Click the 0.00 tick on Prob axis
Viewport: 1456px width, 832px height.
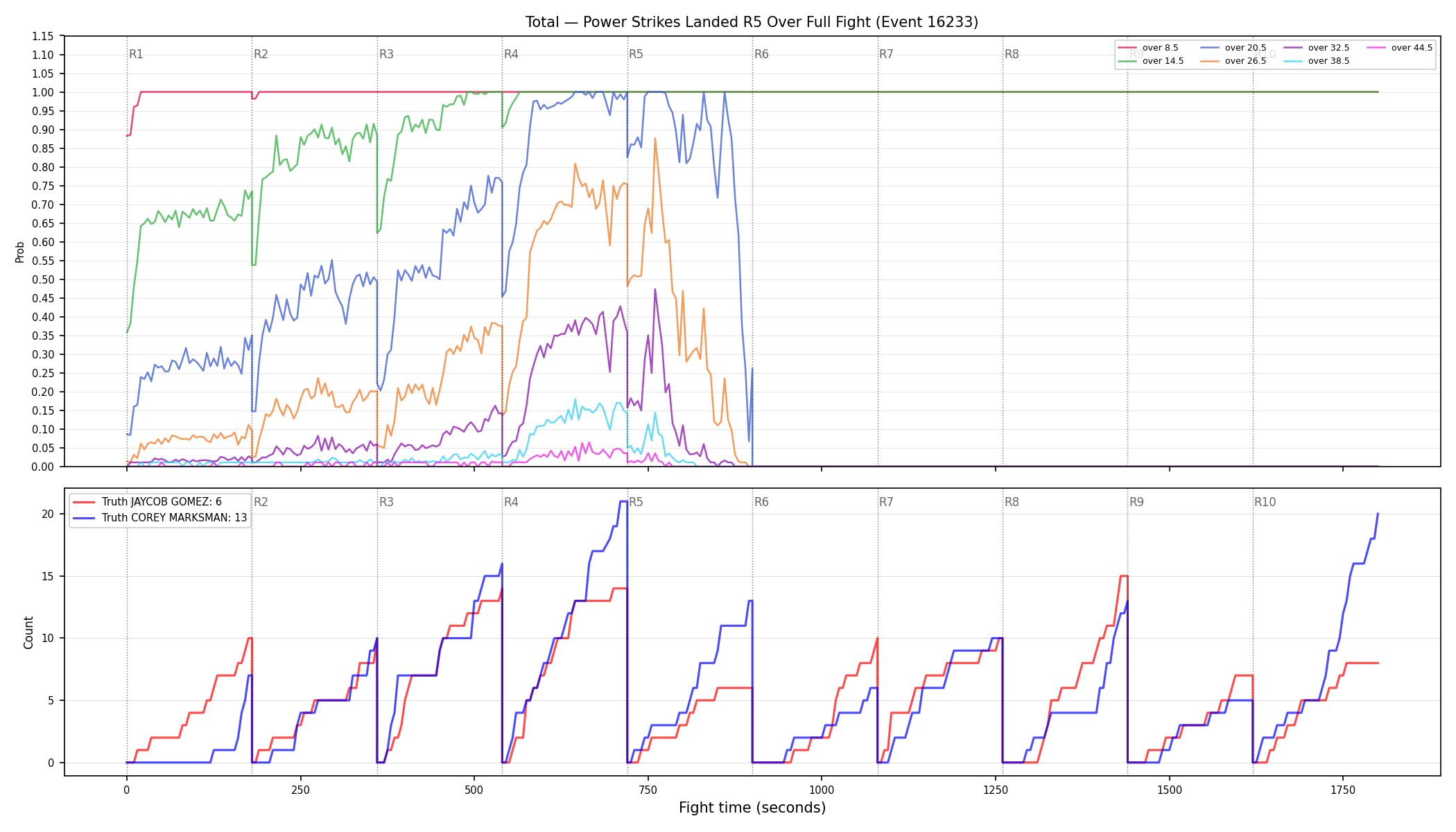(x=42, y=467)
